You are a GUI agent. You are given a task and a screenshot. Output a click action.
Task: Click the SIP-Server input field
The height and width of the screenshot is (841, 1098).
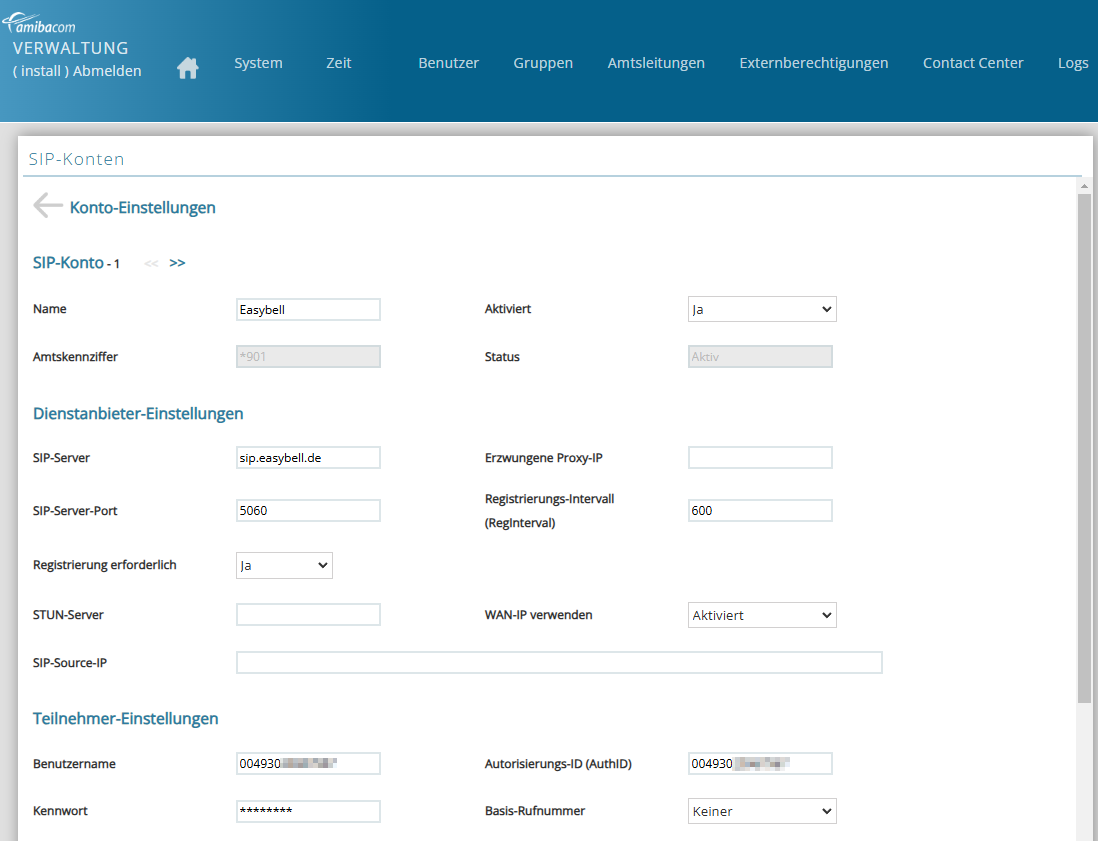pos(308,457)
